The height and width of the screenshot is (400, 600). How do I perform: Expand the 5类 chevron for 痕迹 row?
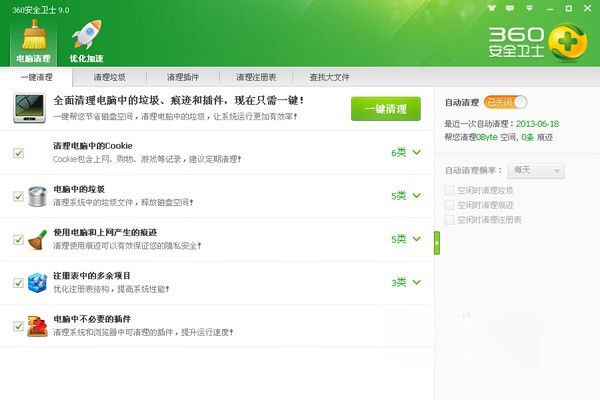pos(417,239)
